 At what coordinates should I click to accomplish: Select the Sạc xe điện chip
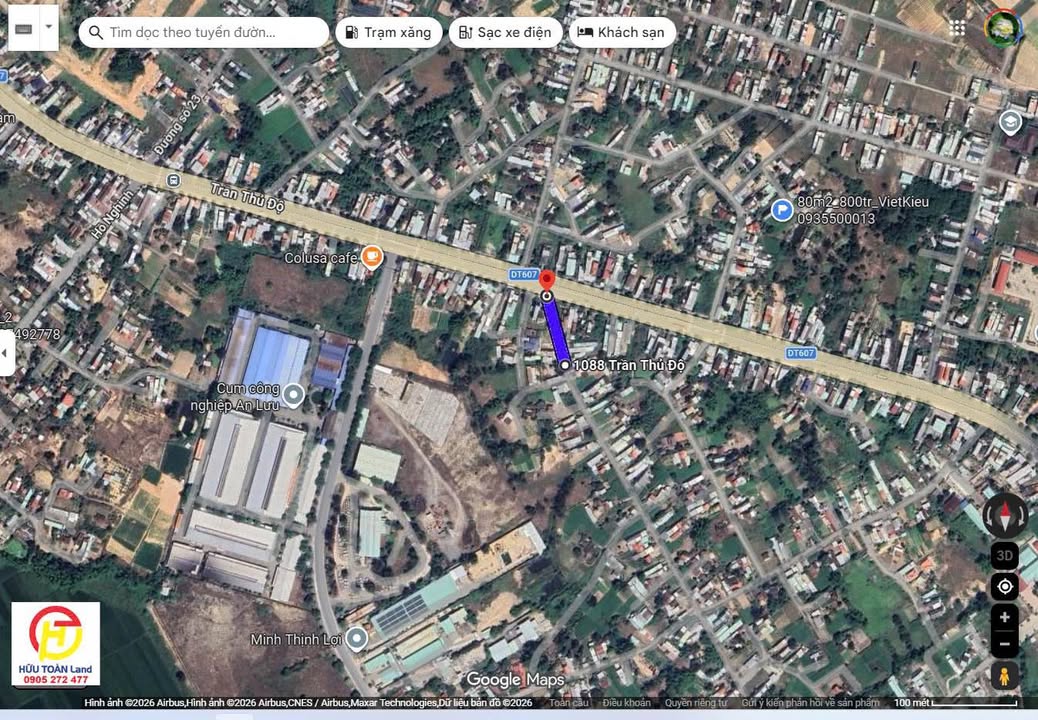pos(504,32)
